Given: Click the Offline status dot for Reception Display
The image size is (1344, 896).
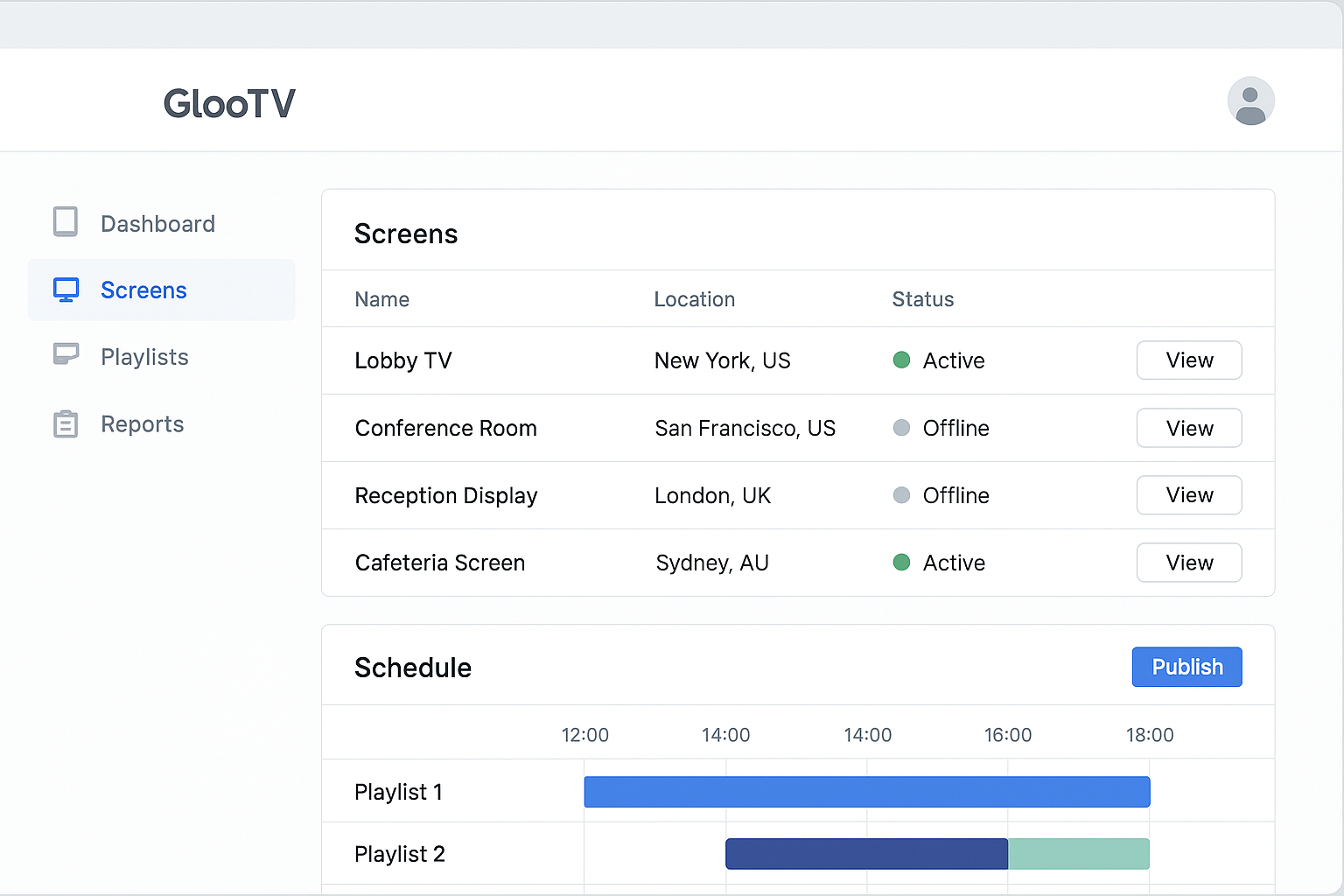Looking at the screenshot, I should point(901,495).
